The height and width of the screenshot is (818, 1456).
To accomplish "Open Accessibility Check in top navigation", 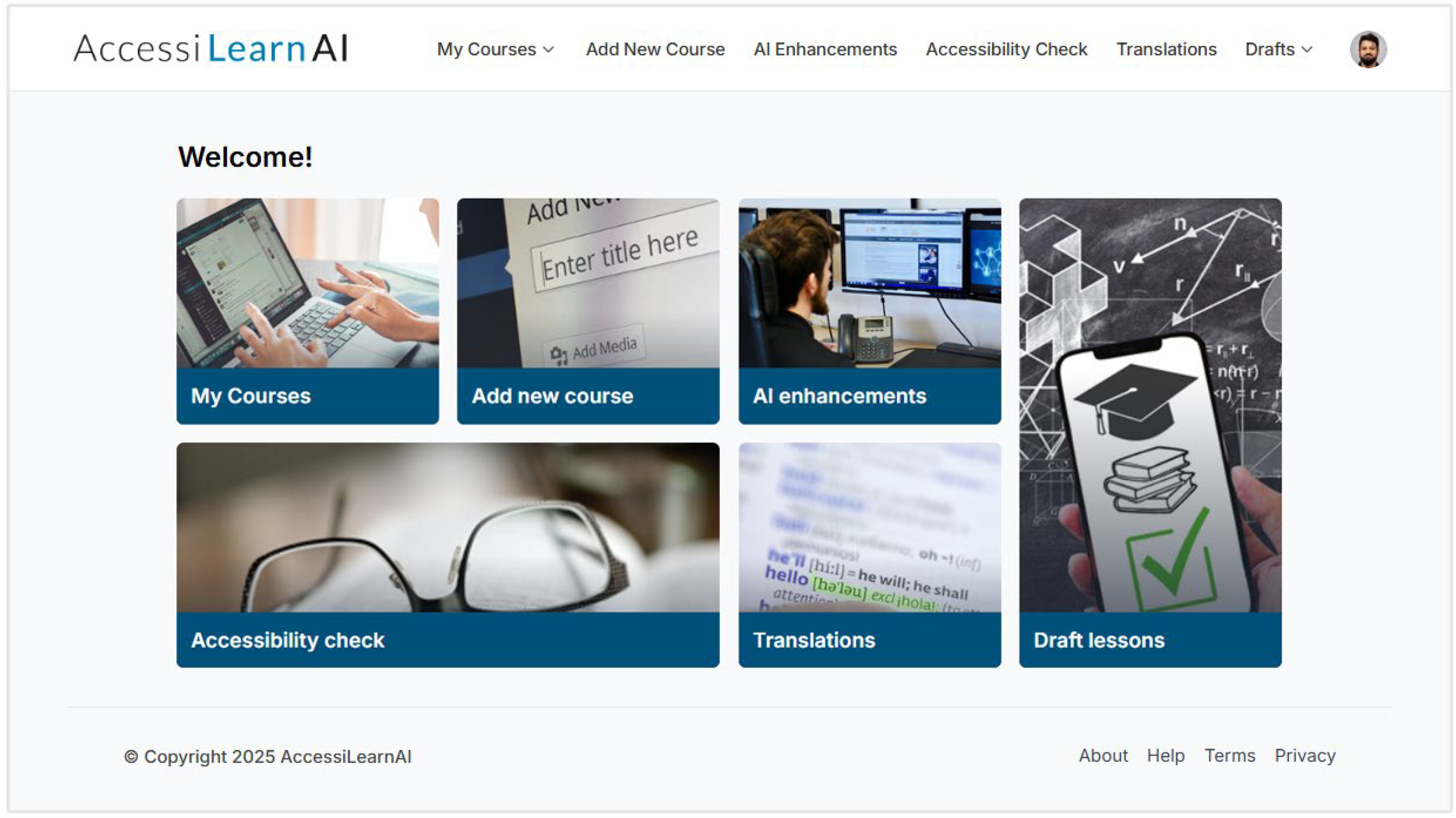I will coord(1006,49).
